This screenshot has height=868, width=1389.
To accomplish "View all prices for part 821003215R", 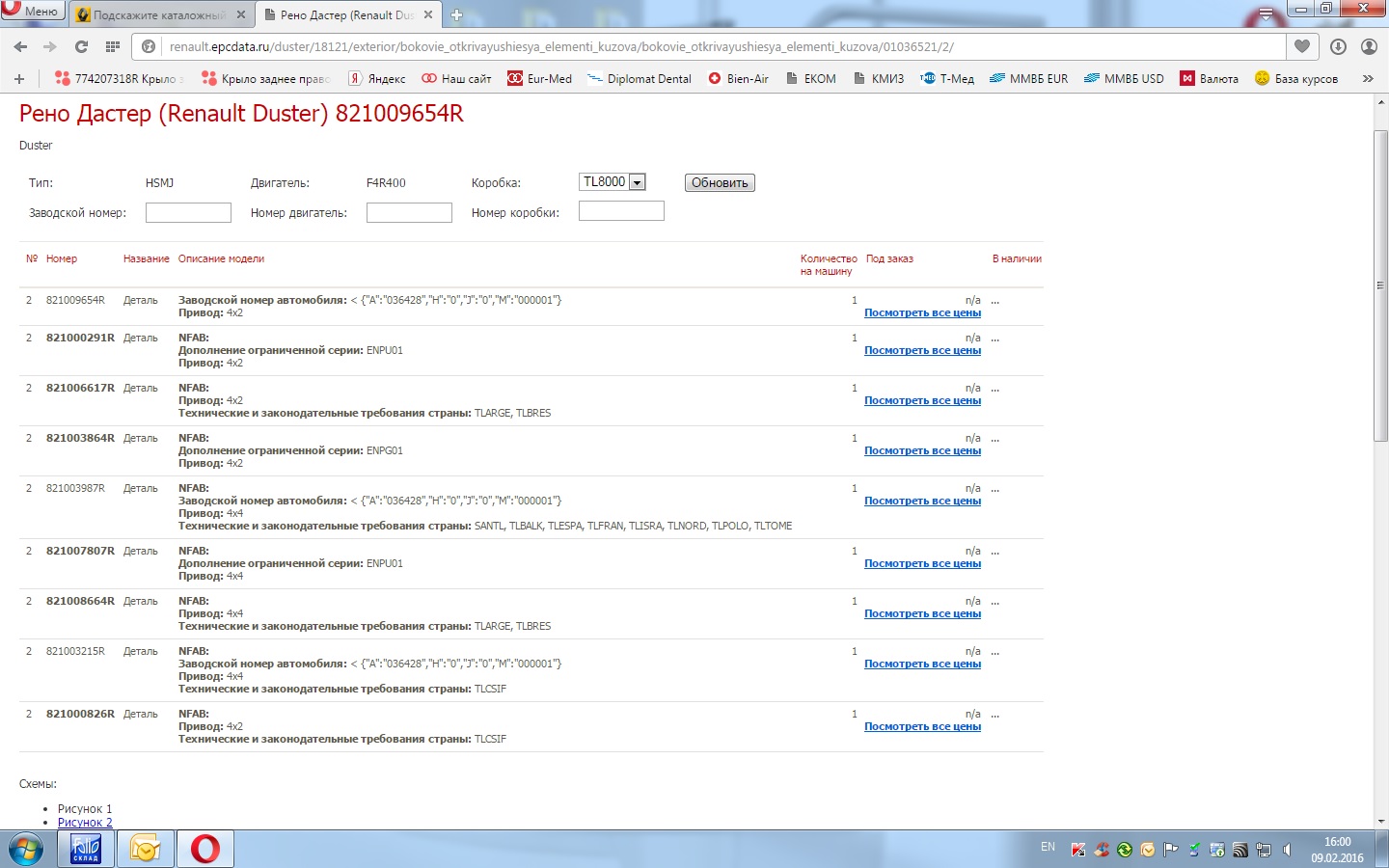I will pyautogui.click(x=922, y=664).
